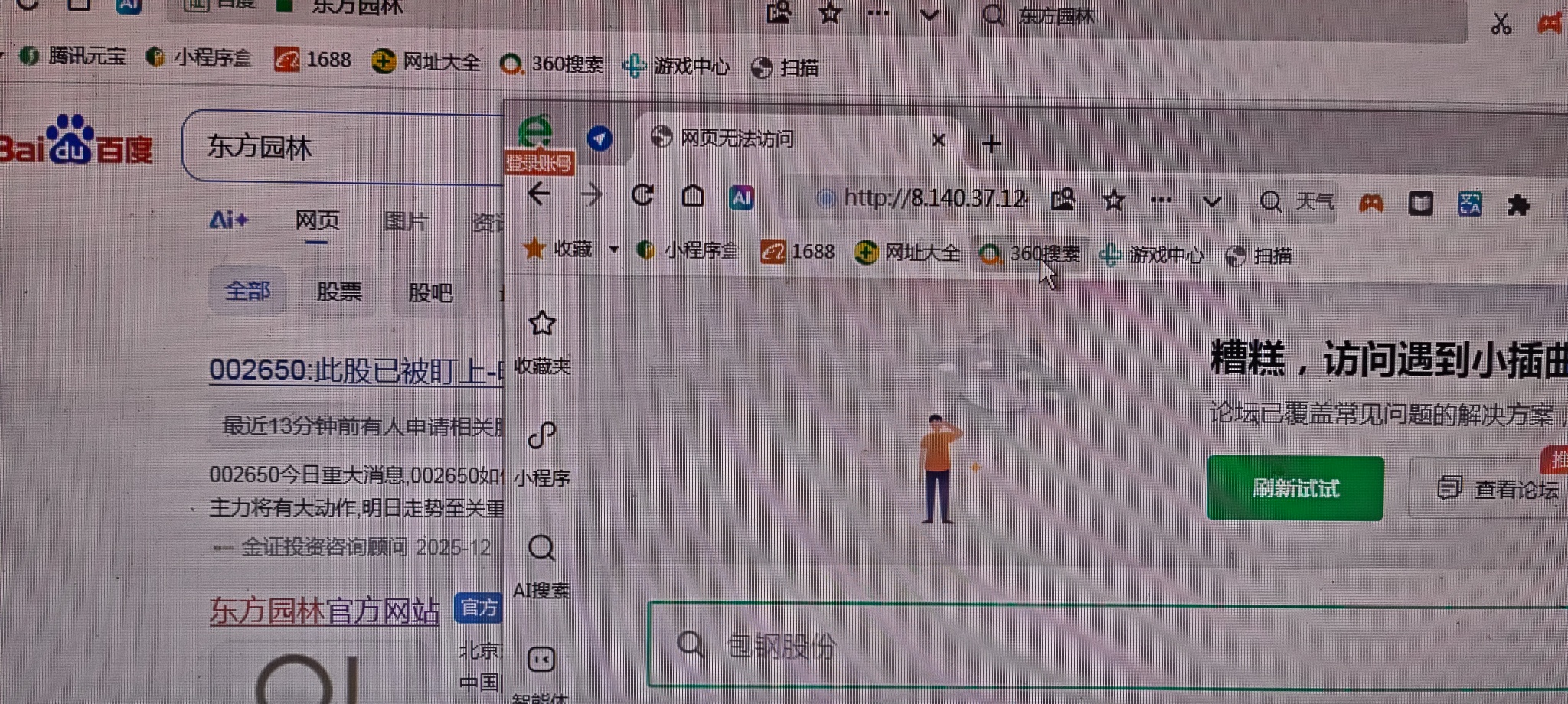The width and height of the screenshot is (1568, 704).
Task: Select 网页 tab in Baidu results
Action: [x=317, y=221]
